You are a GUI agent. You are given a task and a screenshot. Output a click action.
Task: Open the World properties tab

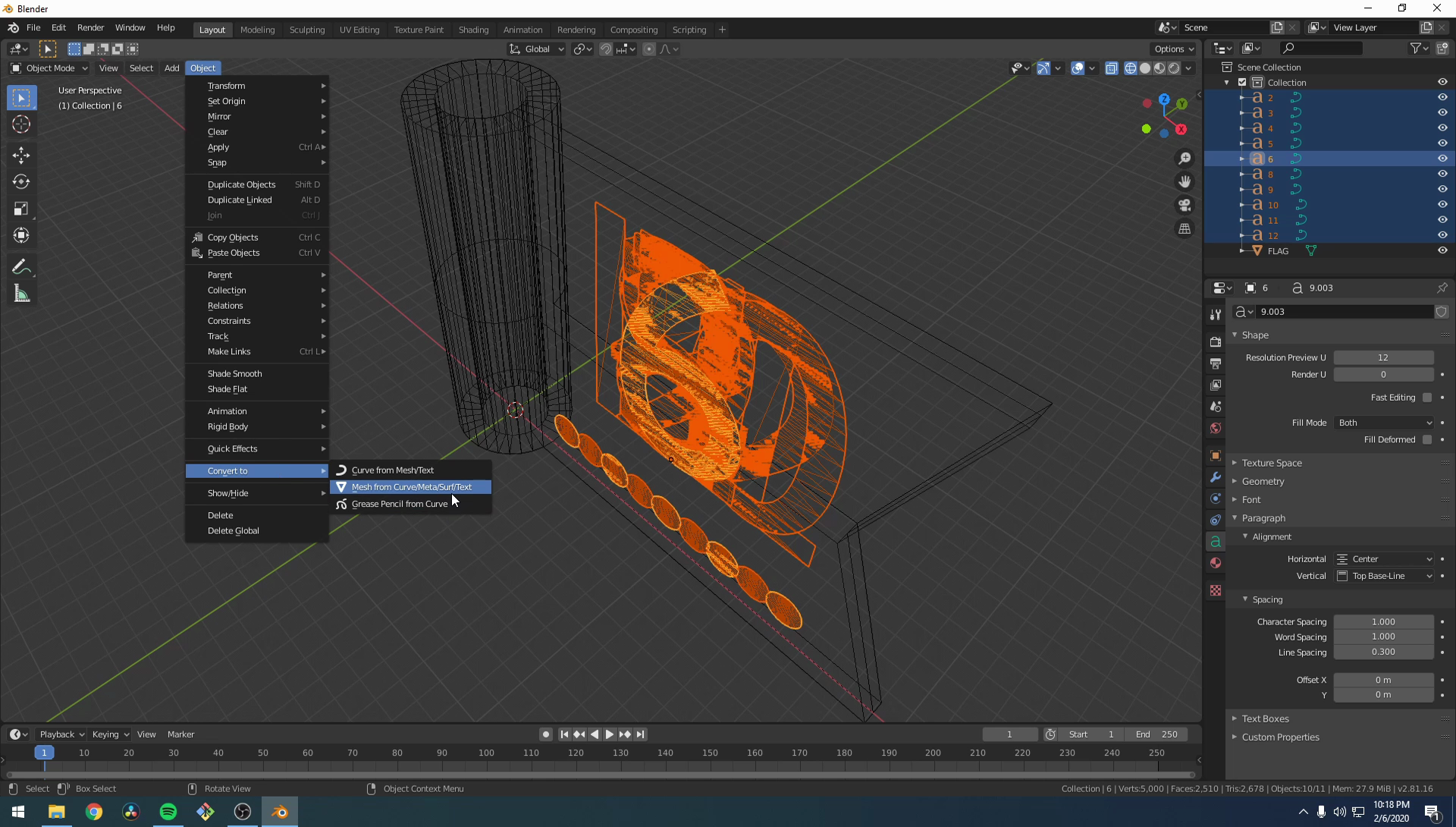click(x=1216, y=429)
